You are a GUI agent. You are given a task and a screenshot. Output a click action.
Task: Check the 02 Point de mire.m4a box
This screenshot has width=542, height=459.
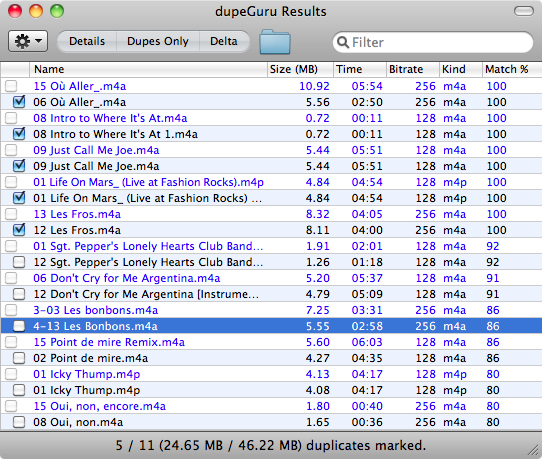point(19,358)
